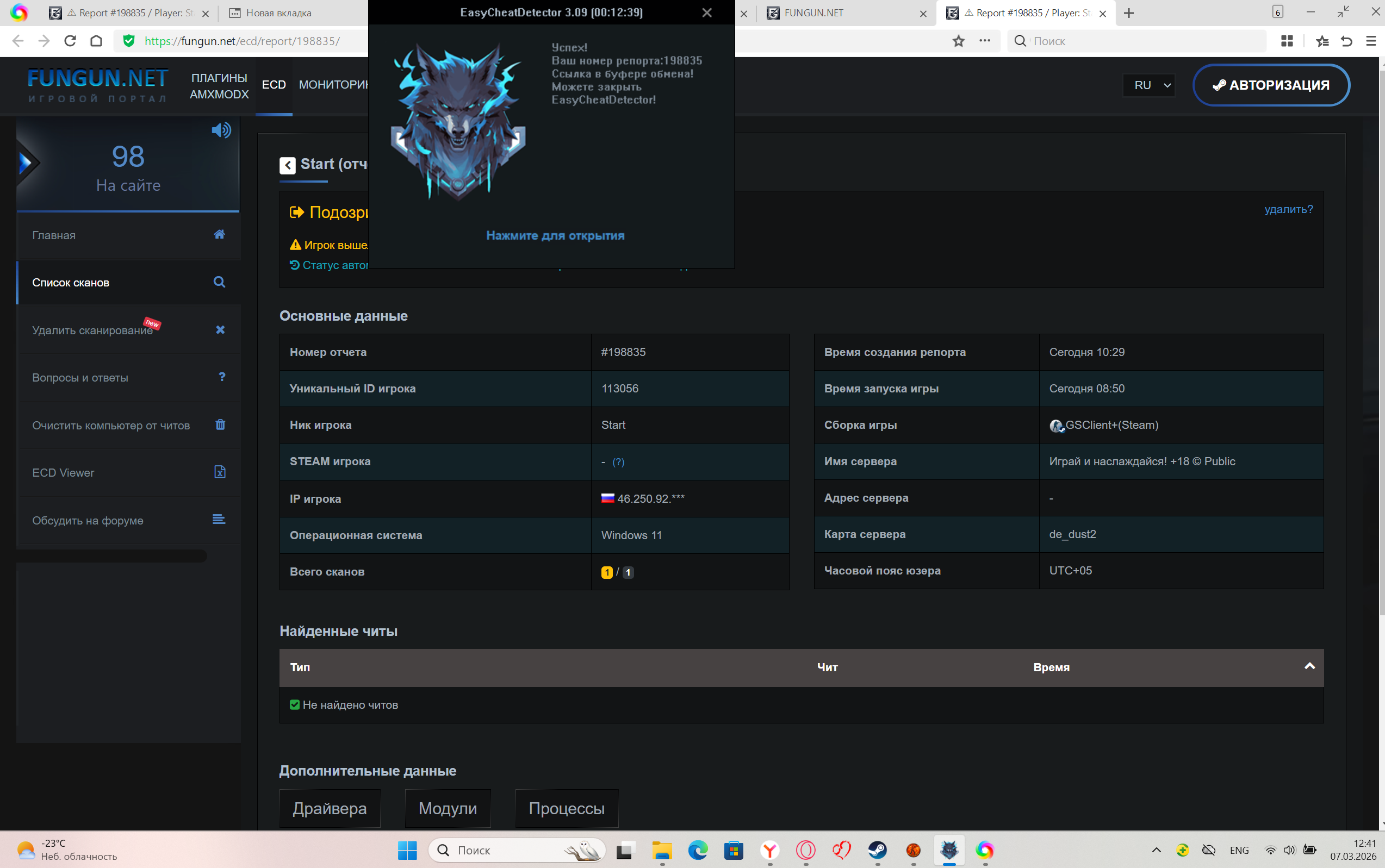Viewport: 1385px width, 868px height.
Task: Mute the site sound speaker icon
Action: [220, 130]
